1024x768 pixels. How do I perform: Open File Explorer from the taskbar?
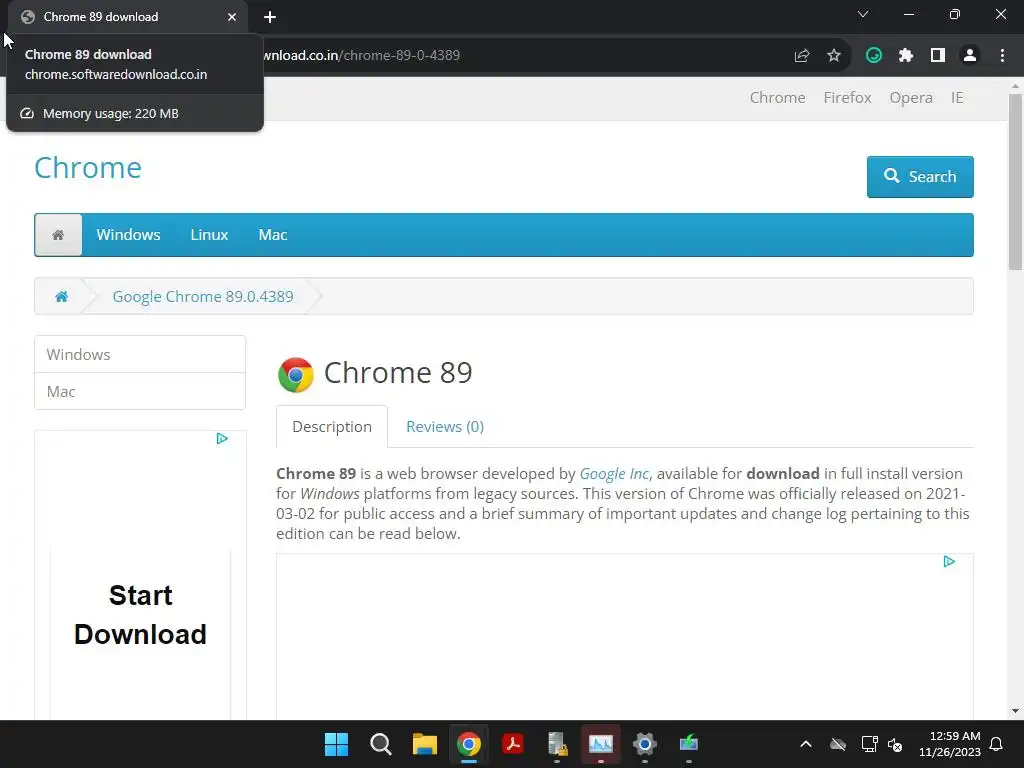click(x=424, y=744)
